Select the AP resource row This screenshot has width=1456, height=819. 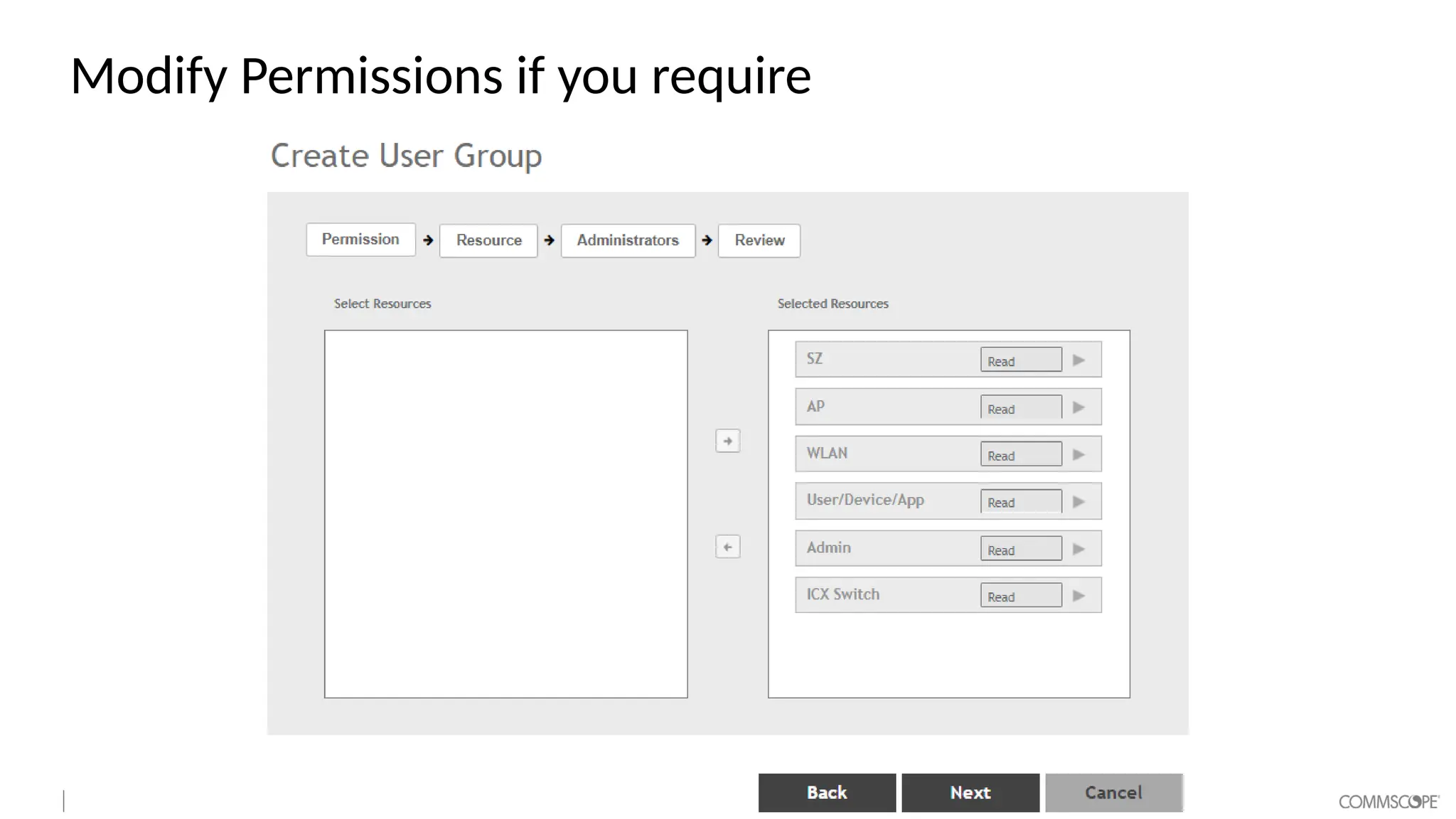948,407
